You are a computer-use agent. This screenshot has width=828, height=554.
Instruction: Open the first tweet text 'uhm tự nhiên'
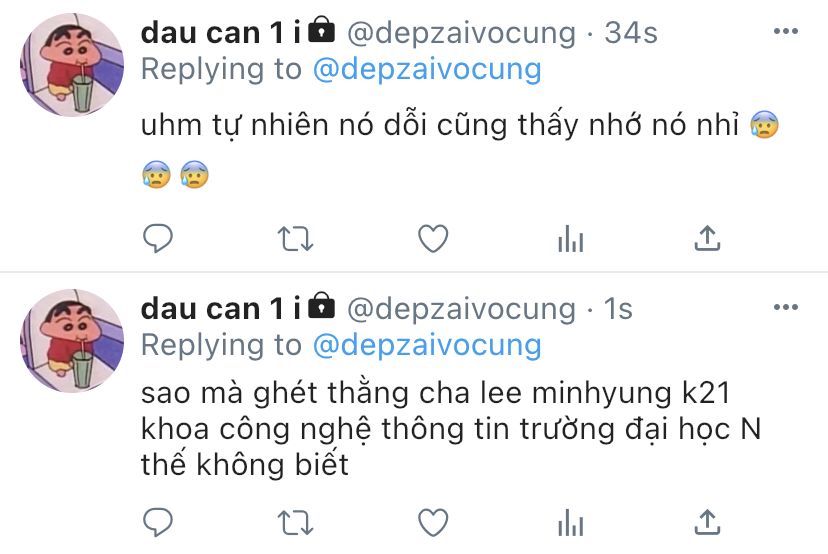459,149
